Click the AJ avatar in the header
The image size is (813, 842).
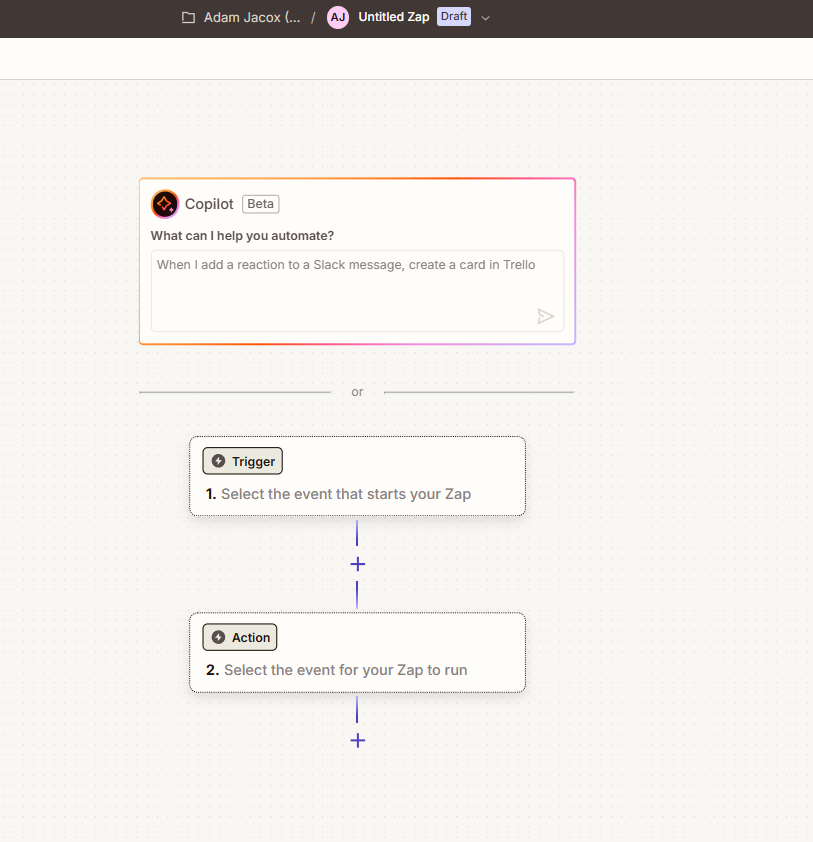point(337,16)
